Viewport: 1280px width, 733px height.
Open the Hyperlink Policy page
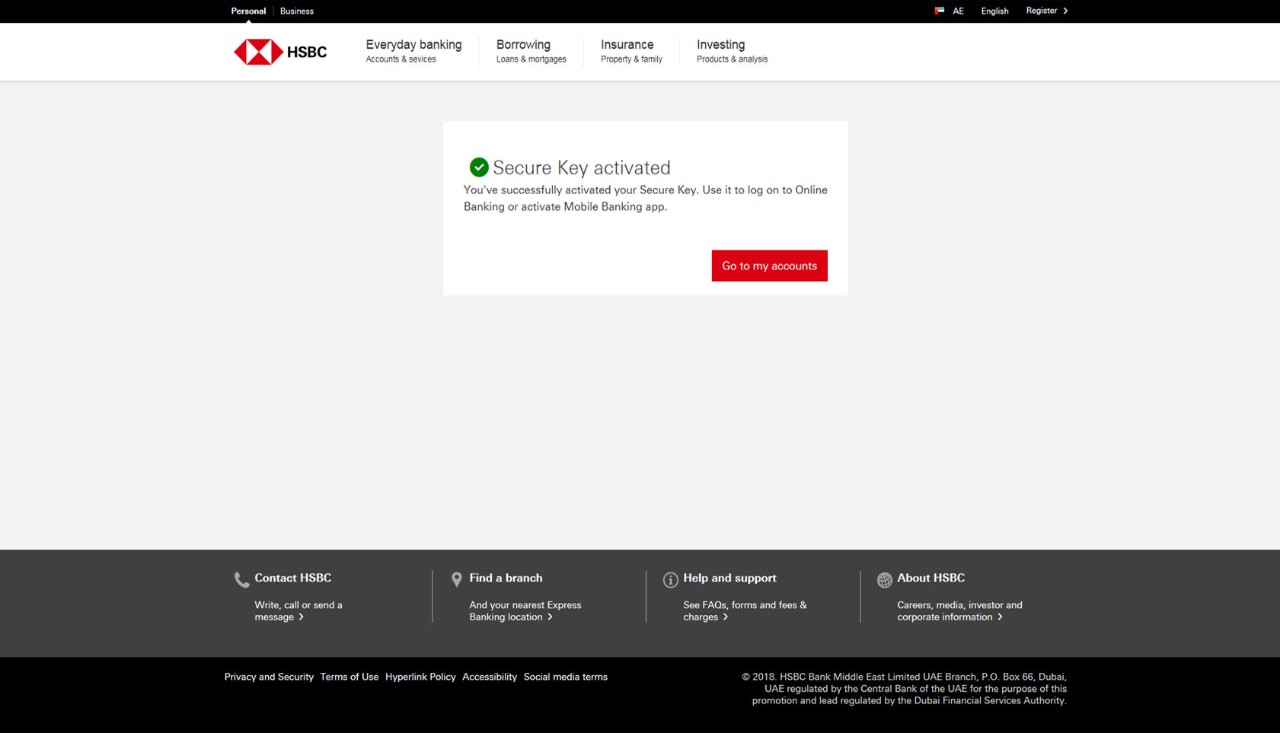[x=420, y=677]
